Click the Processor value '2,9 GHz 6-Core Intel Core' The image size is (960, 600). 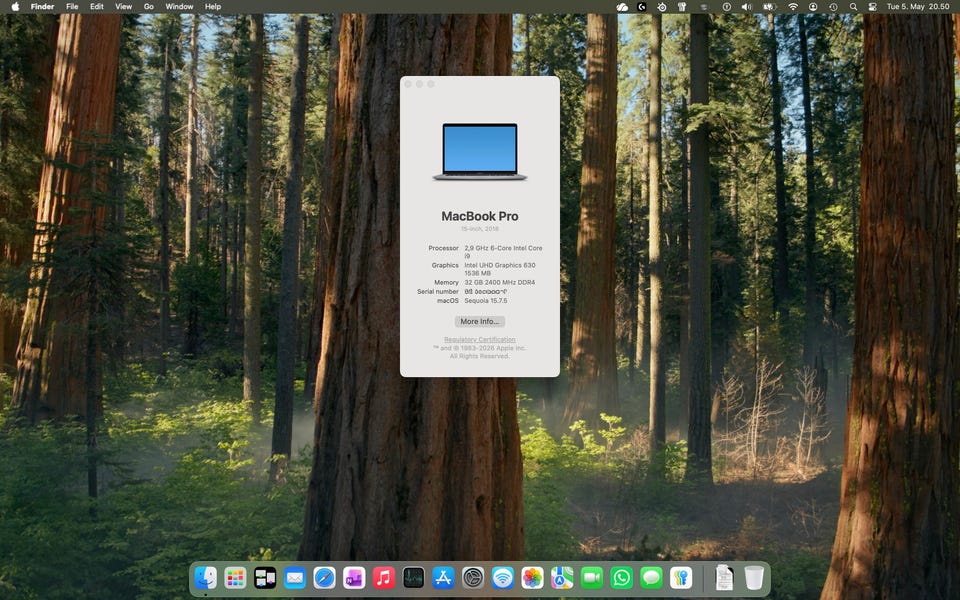pos(503,248)
